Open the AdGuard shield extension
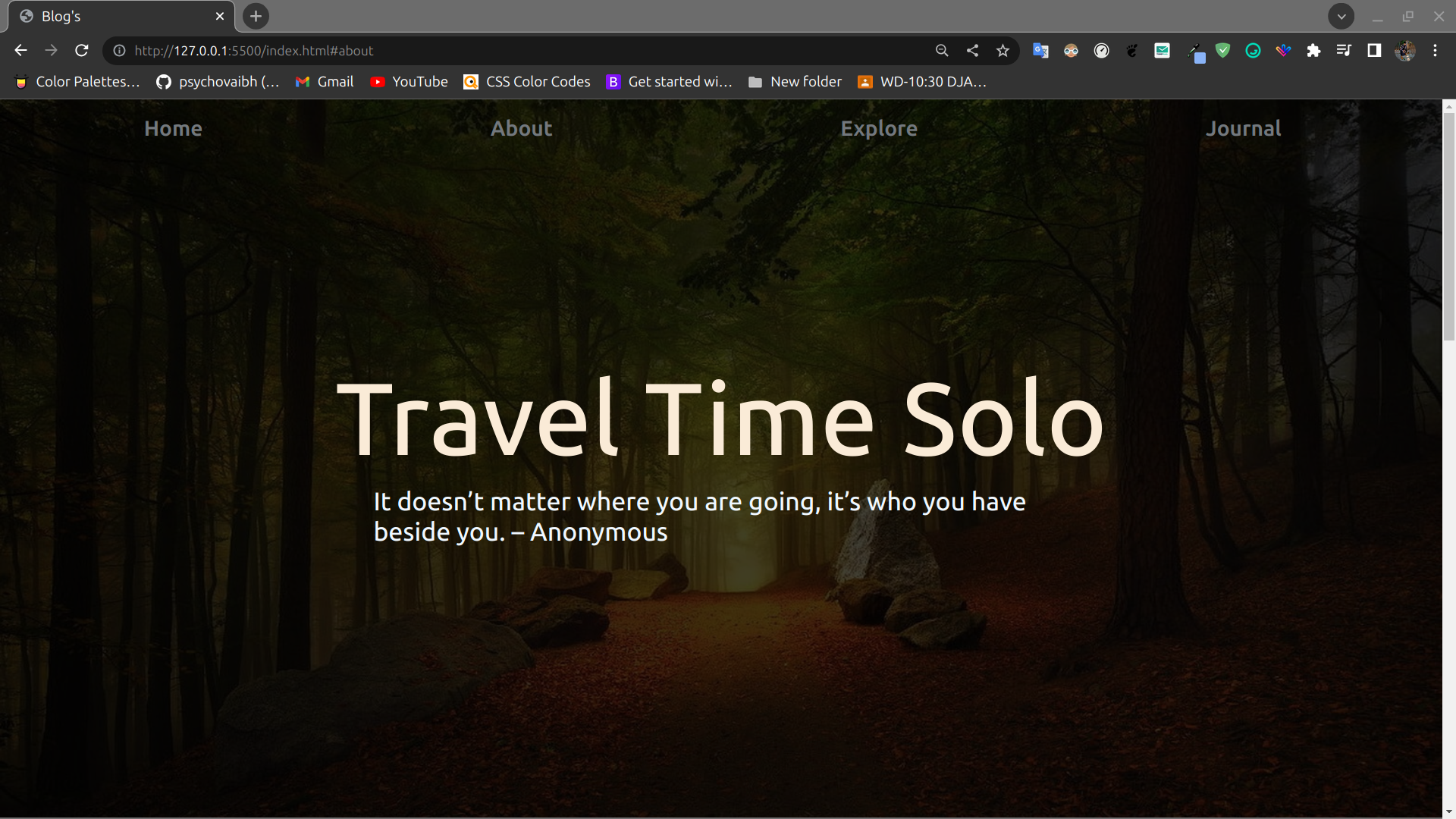The height and width of the screenshot is (819, 1456). [1223, 51]
